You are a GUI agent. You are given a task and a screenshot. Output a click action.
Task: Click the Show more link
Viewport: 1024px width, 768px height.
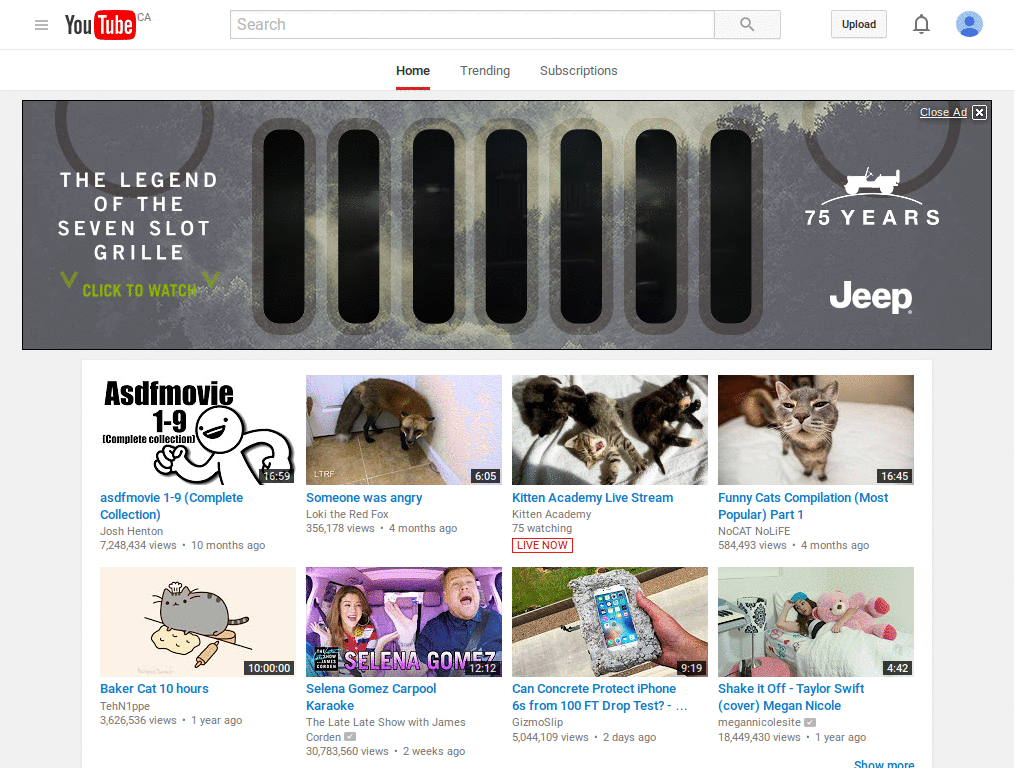click(x=884, y=763)
